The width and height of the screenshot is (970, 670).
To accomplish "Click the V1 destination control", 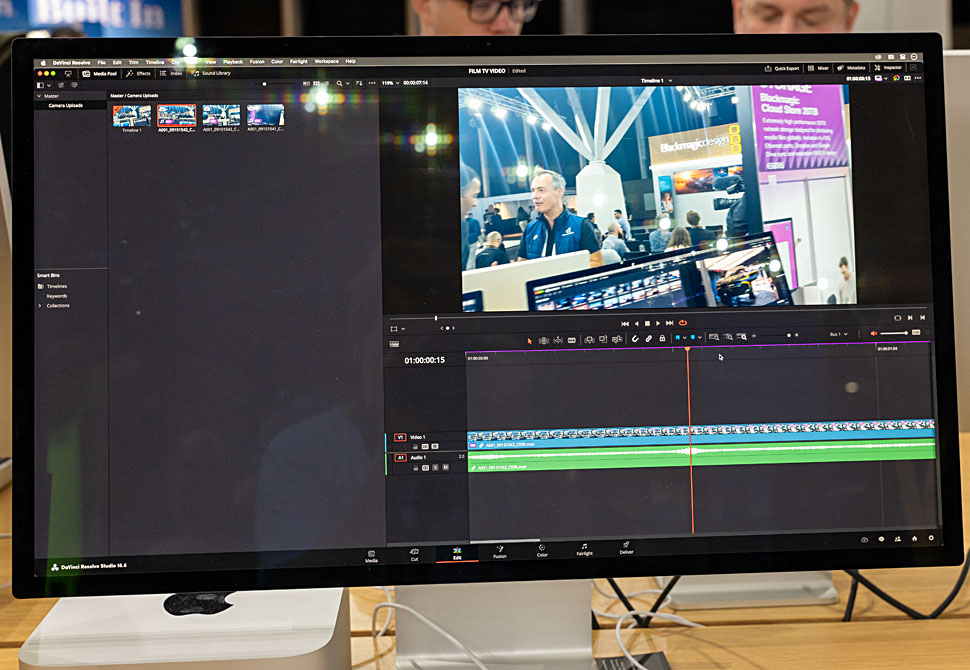I will (400, 437).
